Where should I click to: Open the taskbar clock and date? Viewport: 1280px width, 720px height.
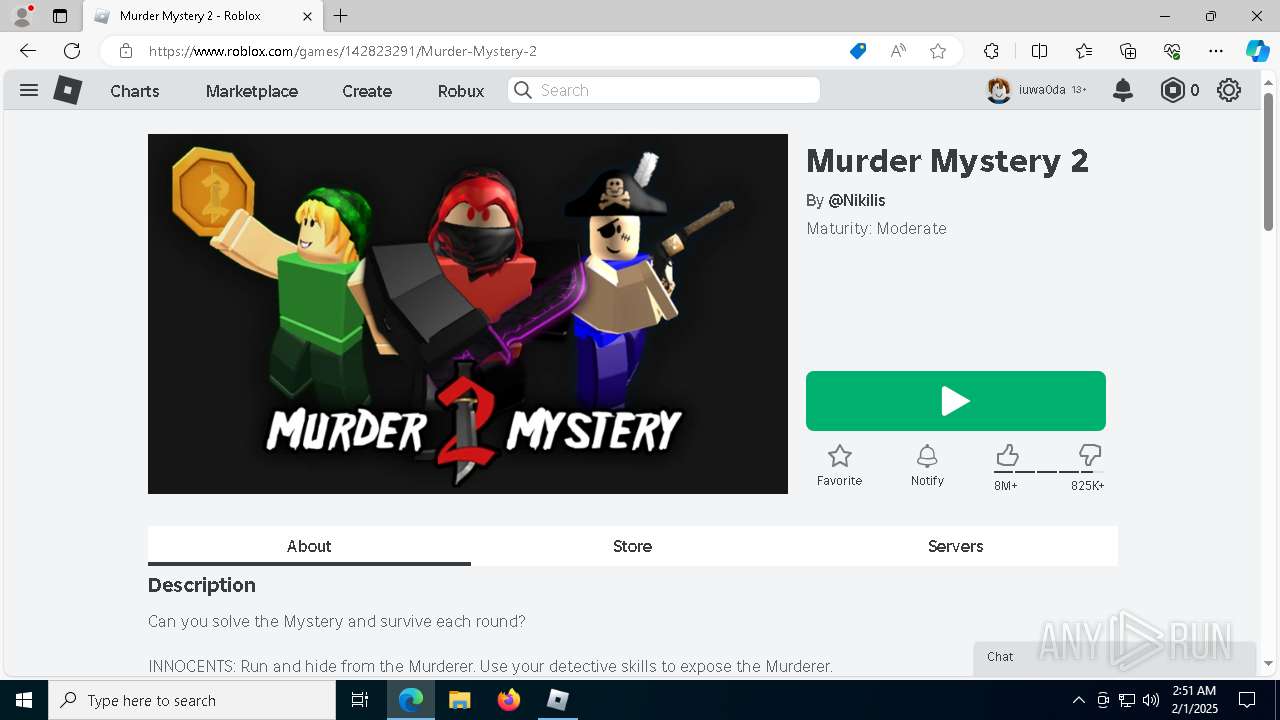click(1193, 700)
